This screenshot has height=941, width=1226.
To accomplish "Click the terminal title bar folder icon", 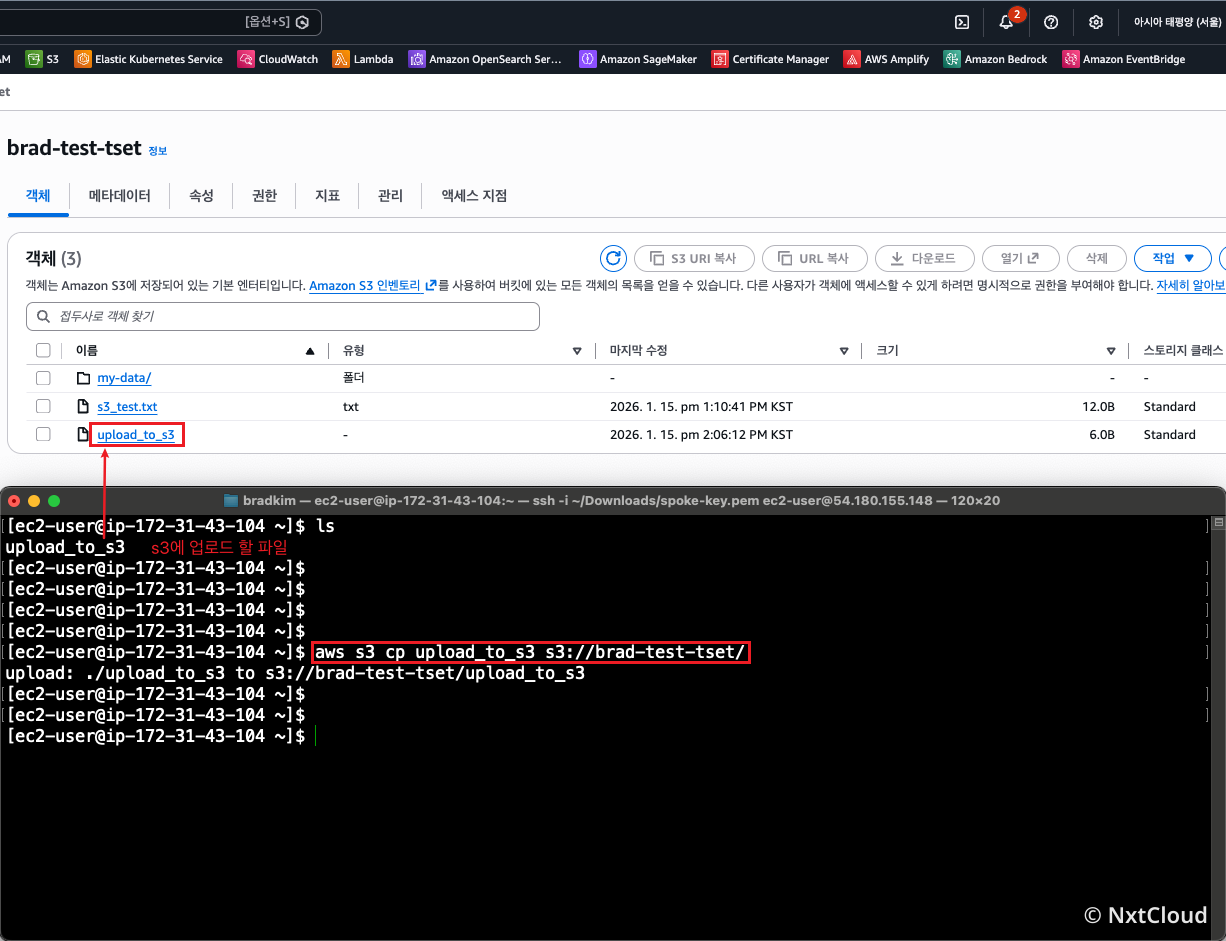I will (x=231, y=500).
